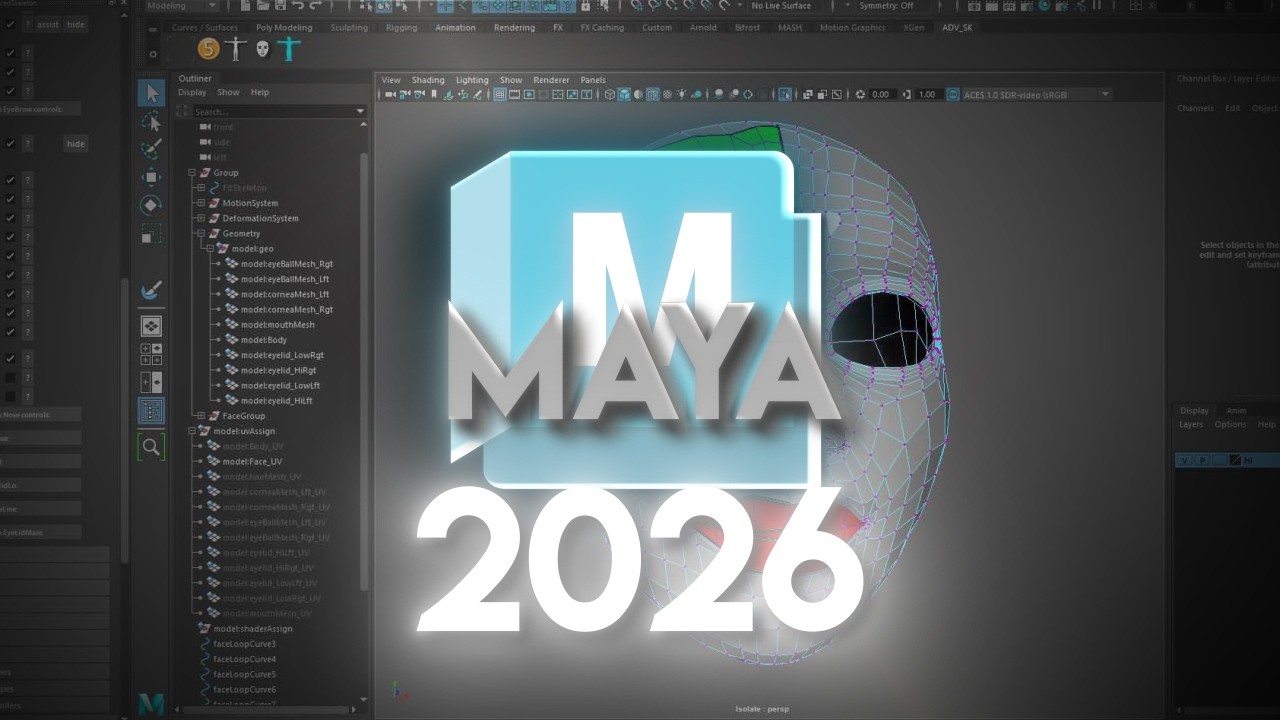Click the hide button beside assist

75,24
